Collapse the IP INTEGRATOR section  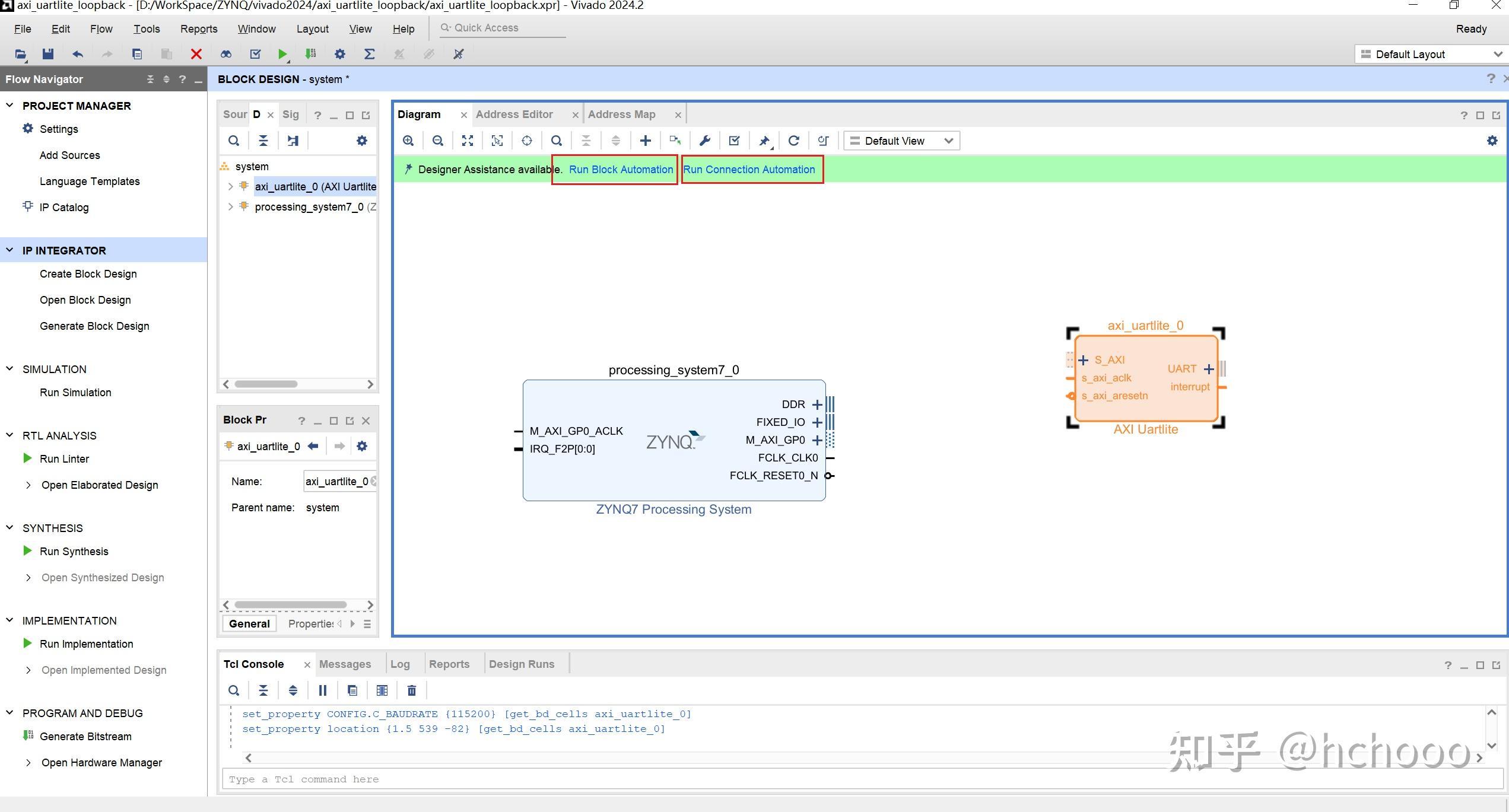9,250
